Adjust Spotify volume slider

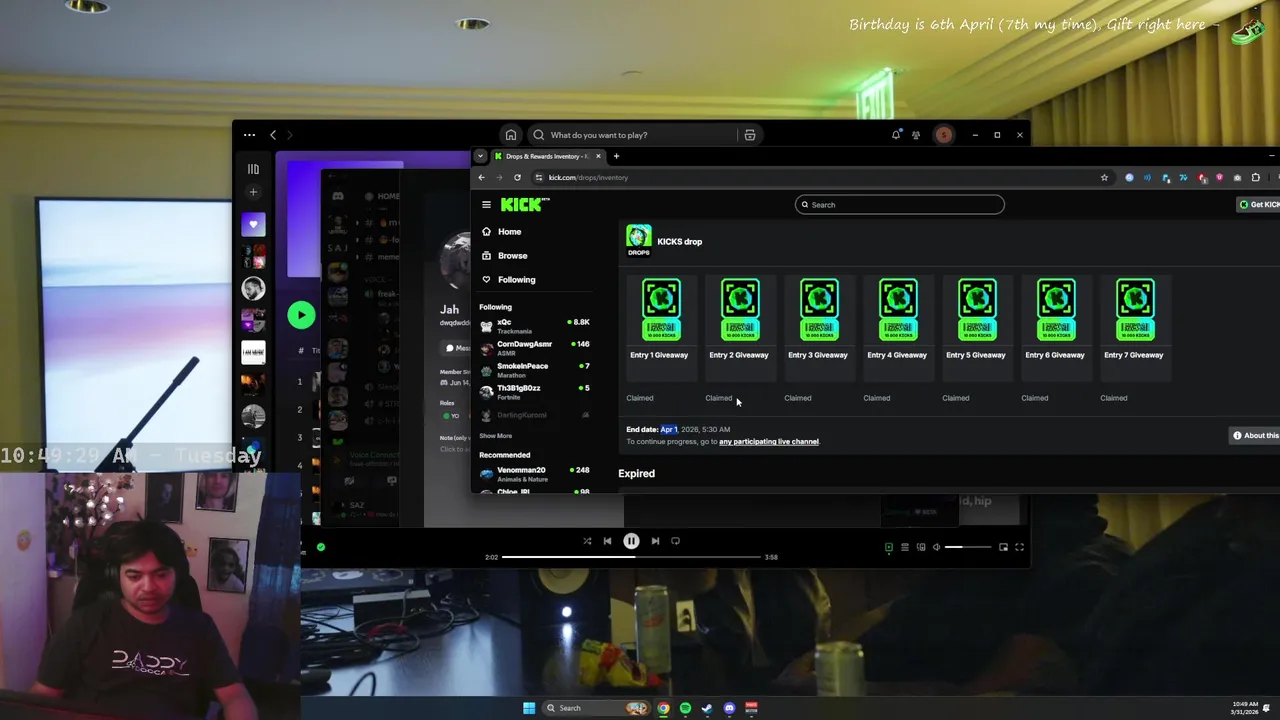pos(968,547)
